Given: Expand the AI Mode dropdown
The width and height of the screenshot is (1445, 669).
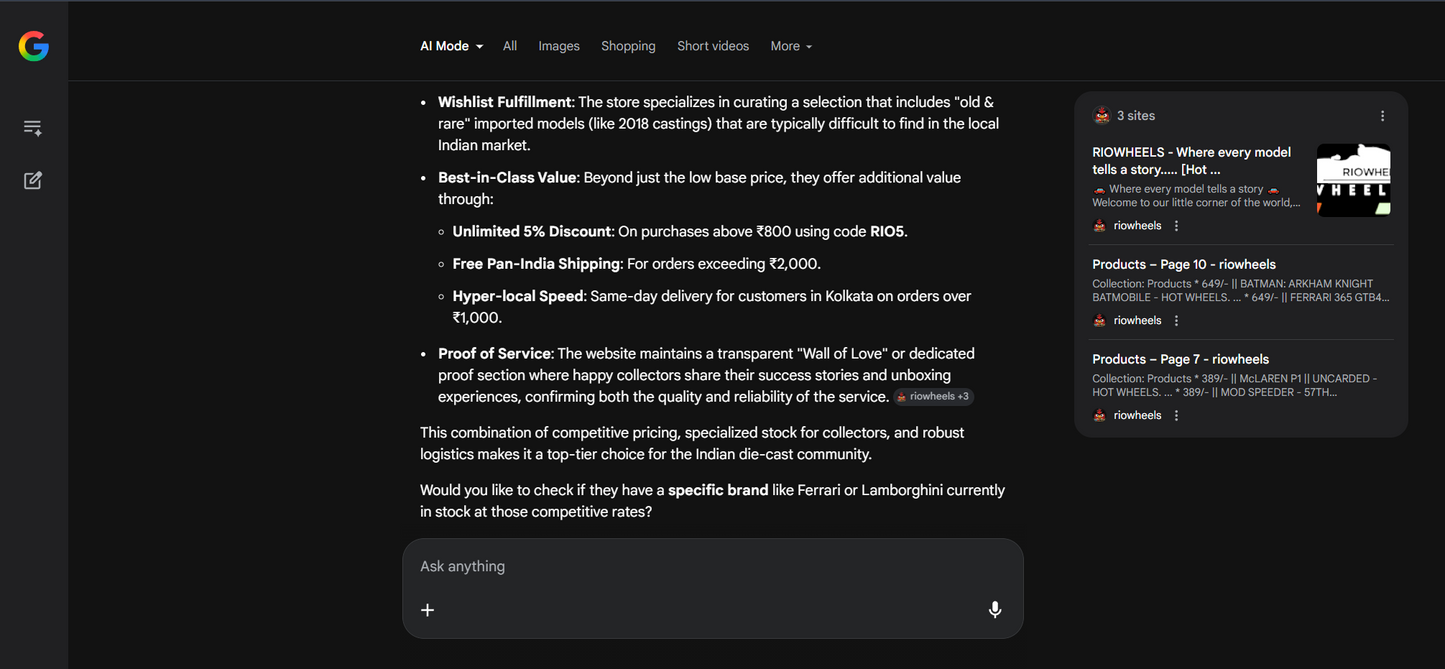Looking at the screenshot, I should coord(452,46).
